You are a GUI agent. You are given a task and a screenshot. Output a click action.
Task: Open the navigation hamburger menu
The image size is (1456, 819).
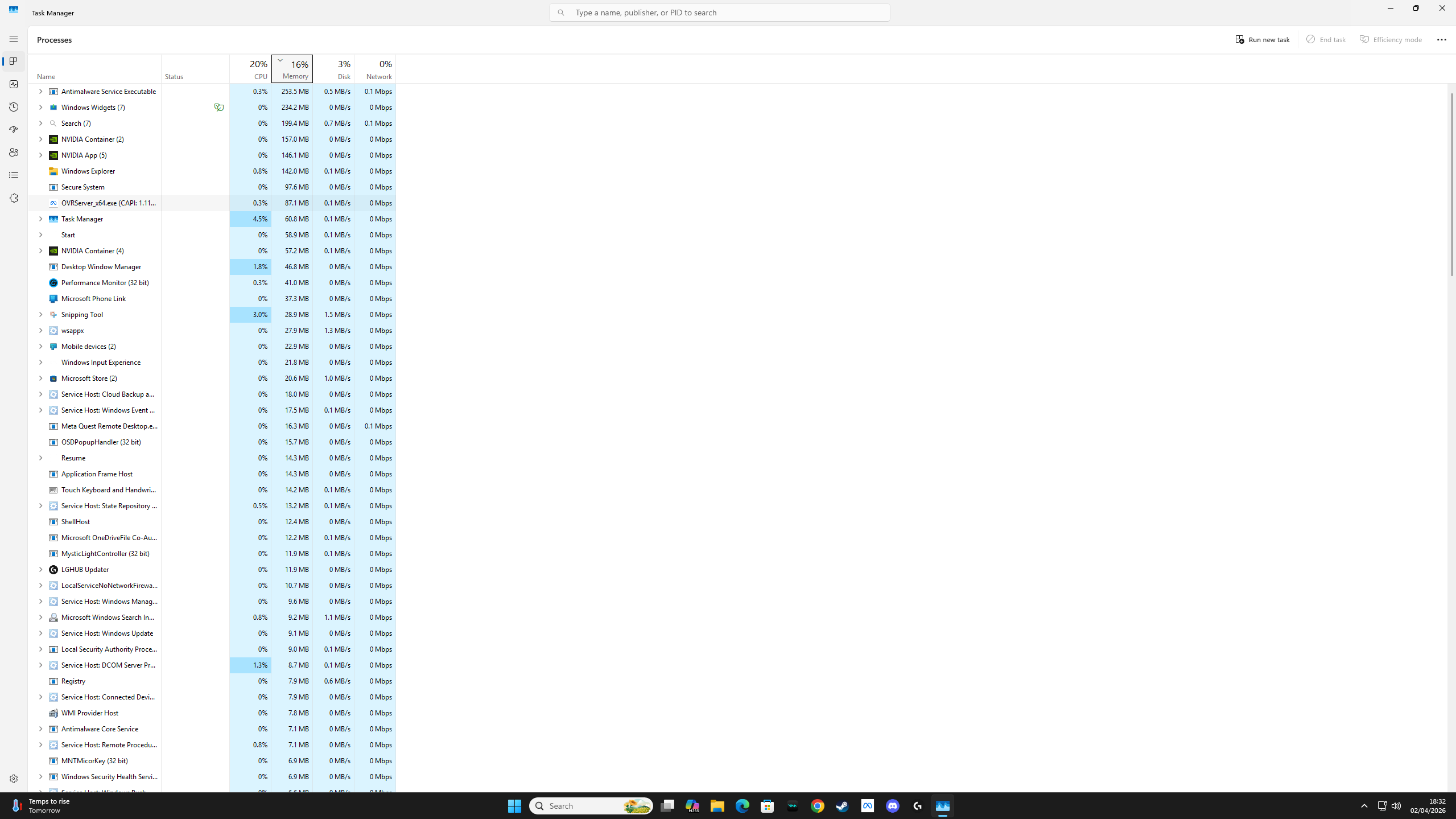click(14, 39)
